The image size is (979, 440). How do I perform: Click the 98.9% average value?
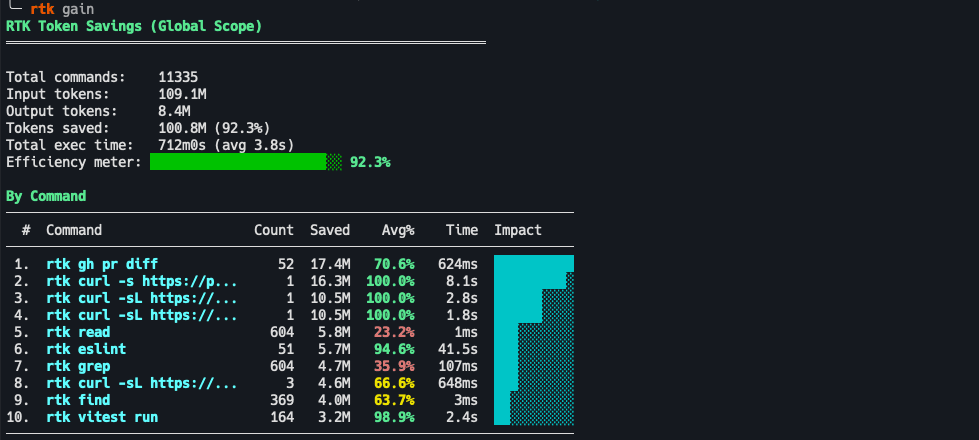tap(394, 417)
